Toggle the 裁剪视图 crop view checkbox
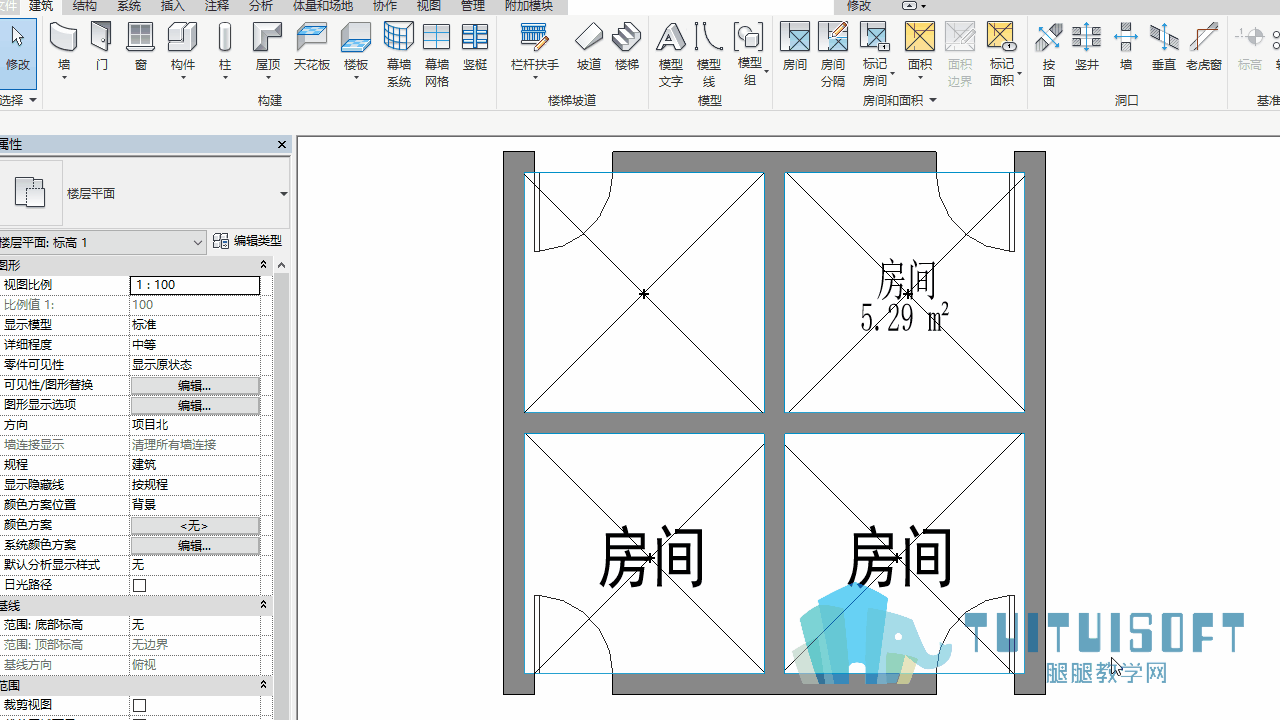Screen dimensions: 1280x720 click(140, 705)
